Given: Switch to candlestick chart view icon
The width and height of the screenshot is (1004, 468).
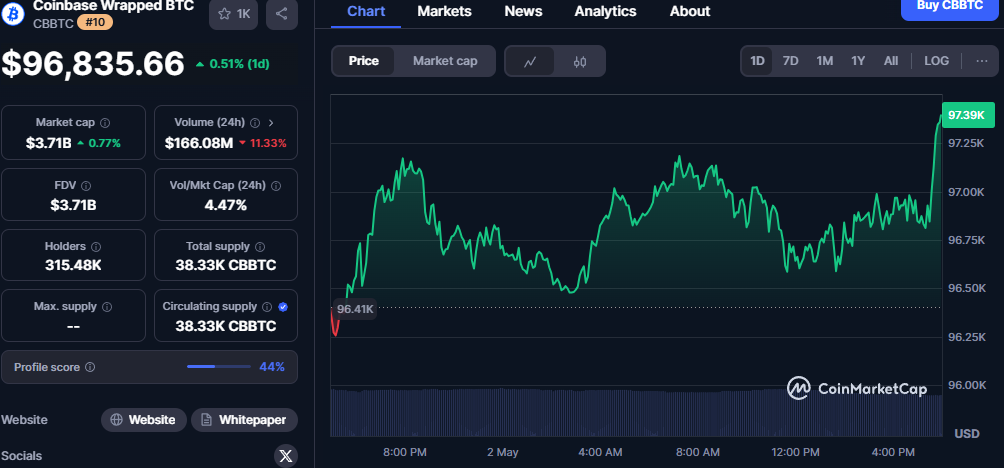Looking at the screenshot, I should (580, 61).
